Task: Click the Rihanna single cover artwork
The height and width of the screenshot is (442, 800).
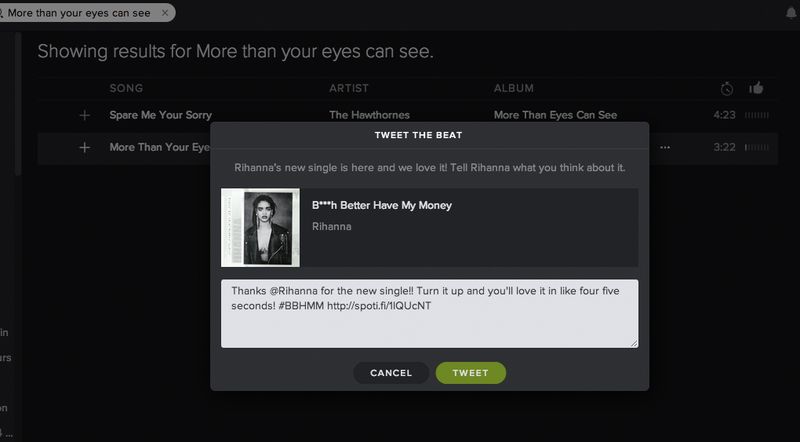Action: pyautogui.click(x=260, y=228)
